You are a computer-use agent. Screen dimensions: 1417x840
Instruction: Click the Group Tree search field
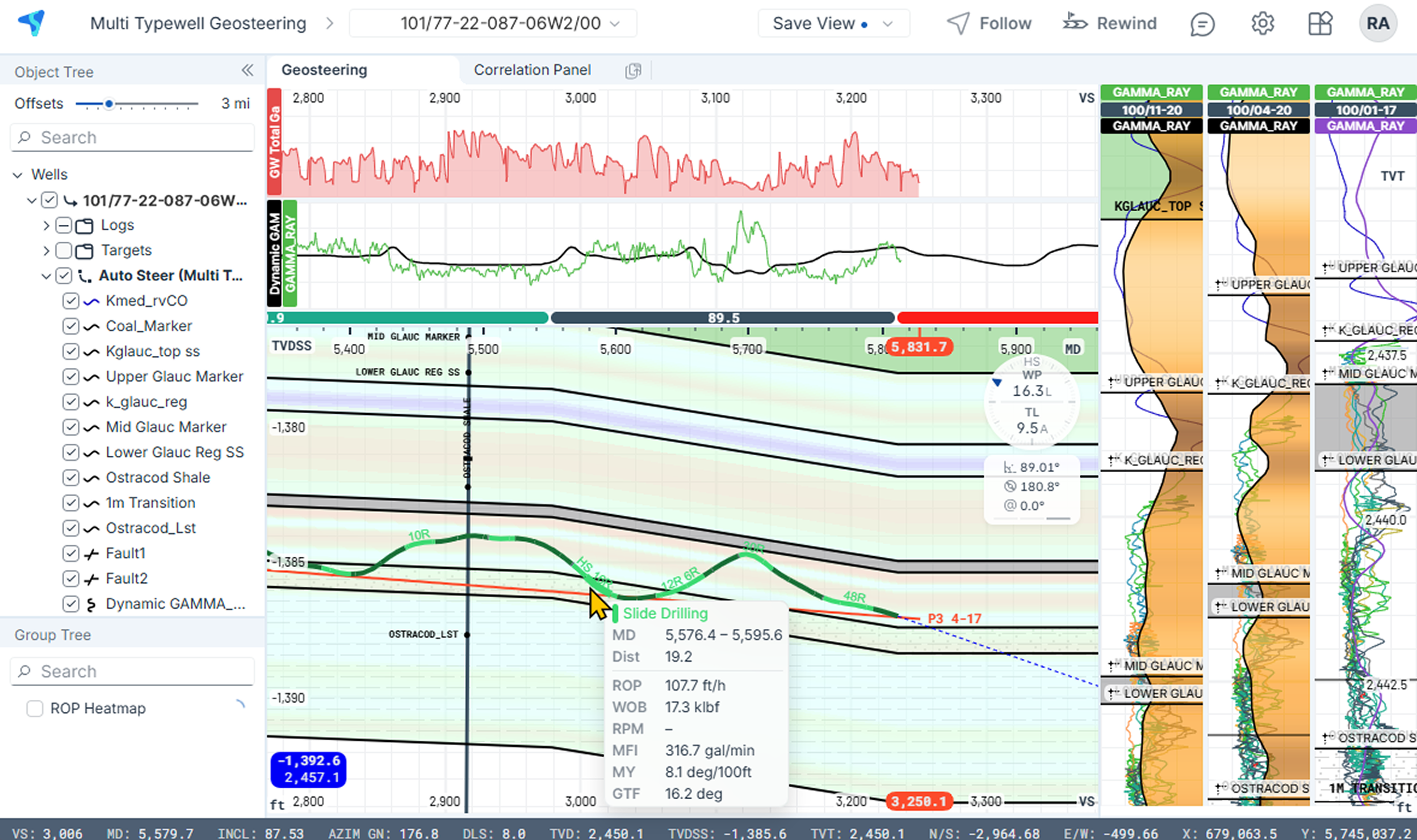(x=132, y=671)
